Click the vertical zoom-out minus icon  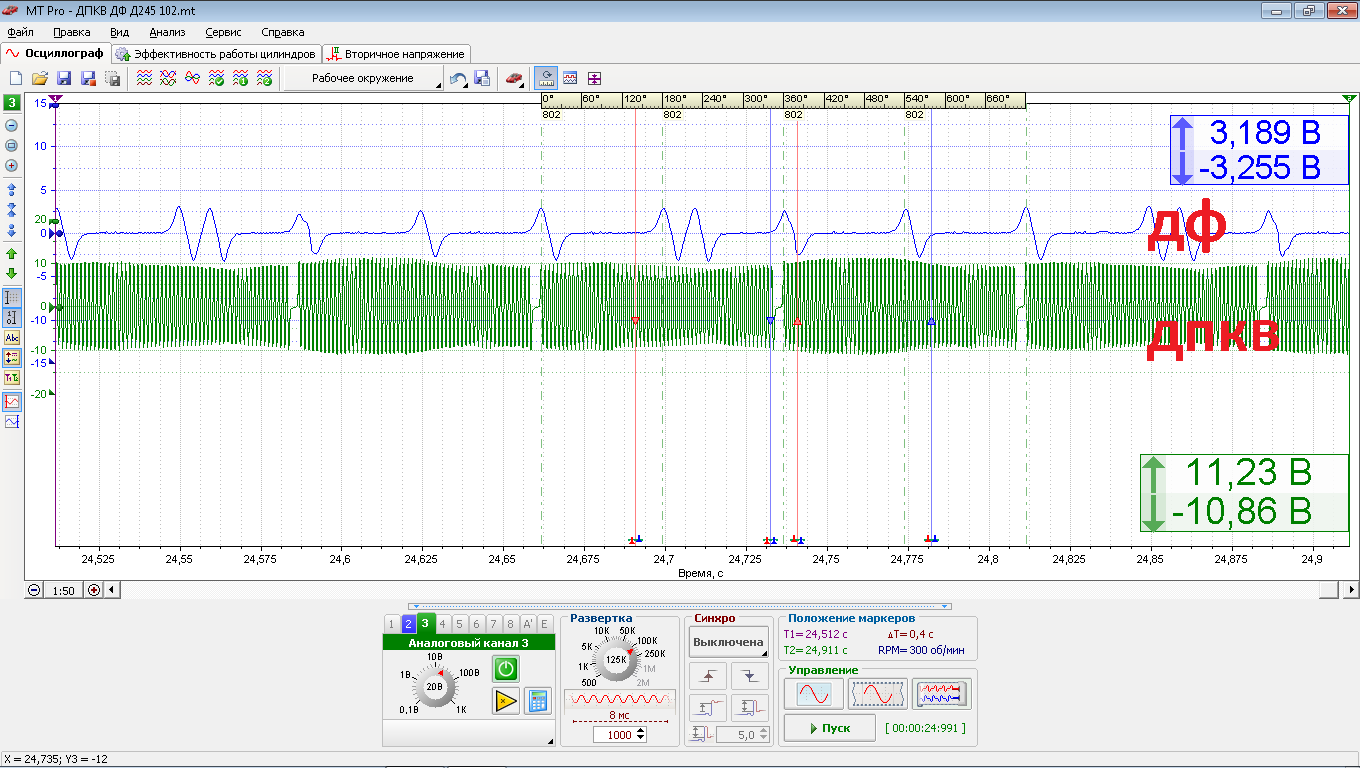pos(12,126)
